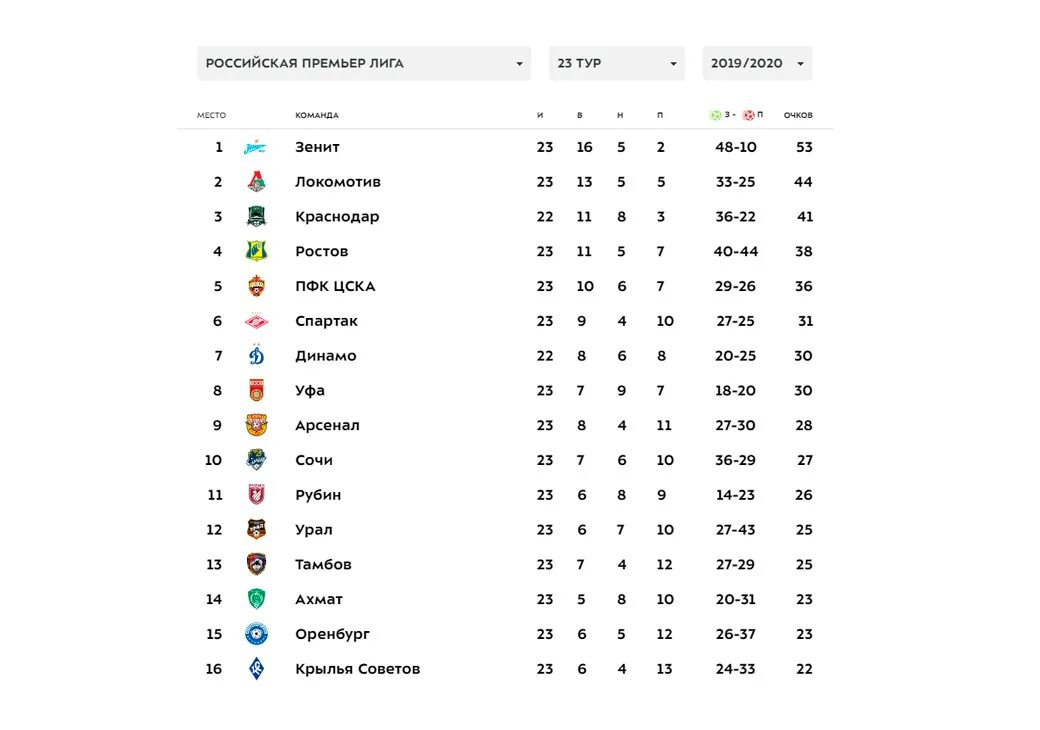Click the Krasnodar team logo
Image resolution: width=1040 pixels, height=730 pixels.
click(x=256, y=217)
